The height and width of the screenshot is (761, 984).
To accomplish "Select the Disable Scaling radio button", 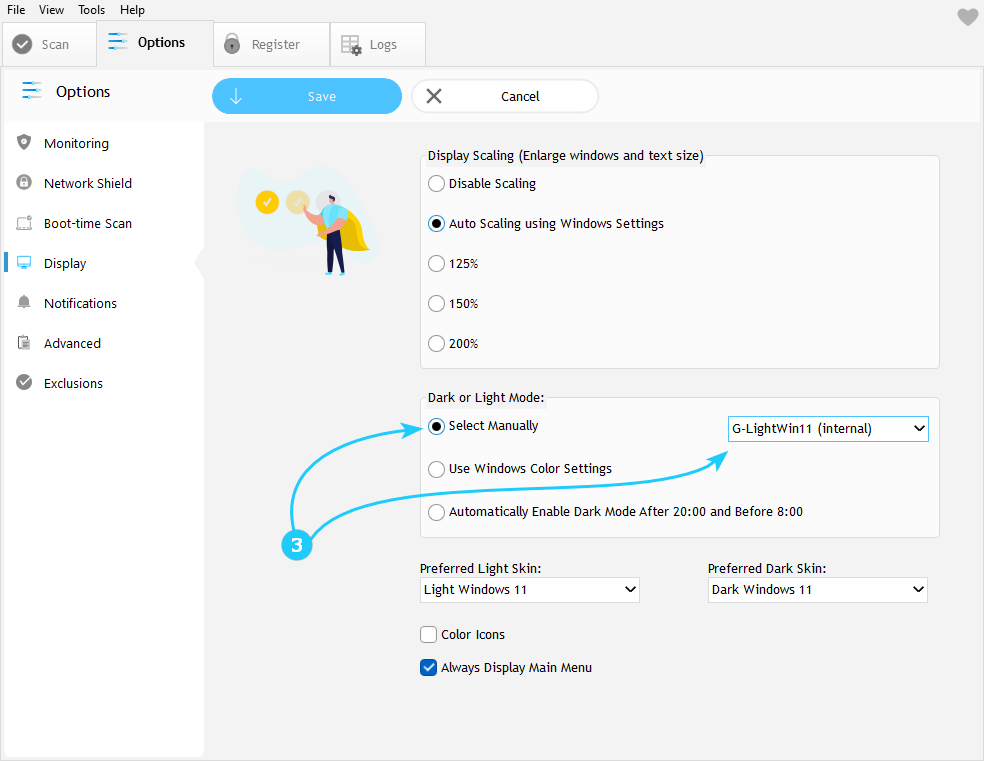I will 436,184.
